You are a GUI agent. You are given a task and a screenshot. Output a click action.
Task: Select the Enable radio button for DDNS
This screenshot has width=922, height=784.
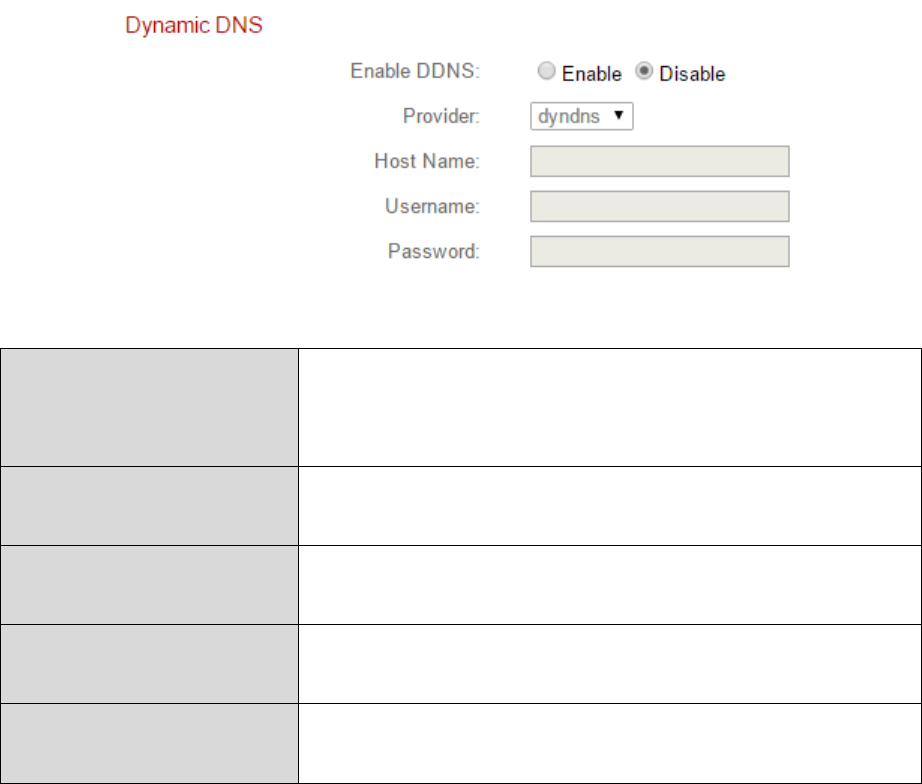click(546, 73)
